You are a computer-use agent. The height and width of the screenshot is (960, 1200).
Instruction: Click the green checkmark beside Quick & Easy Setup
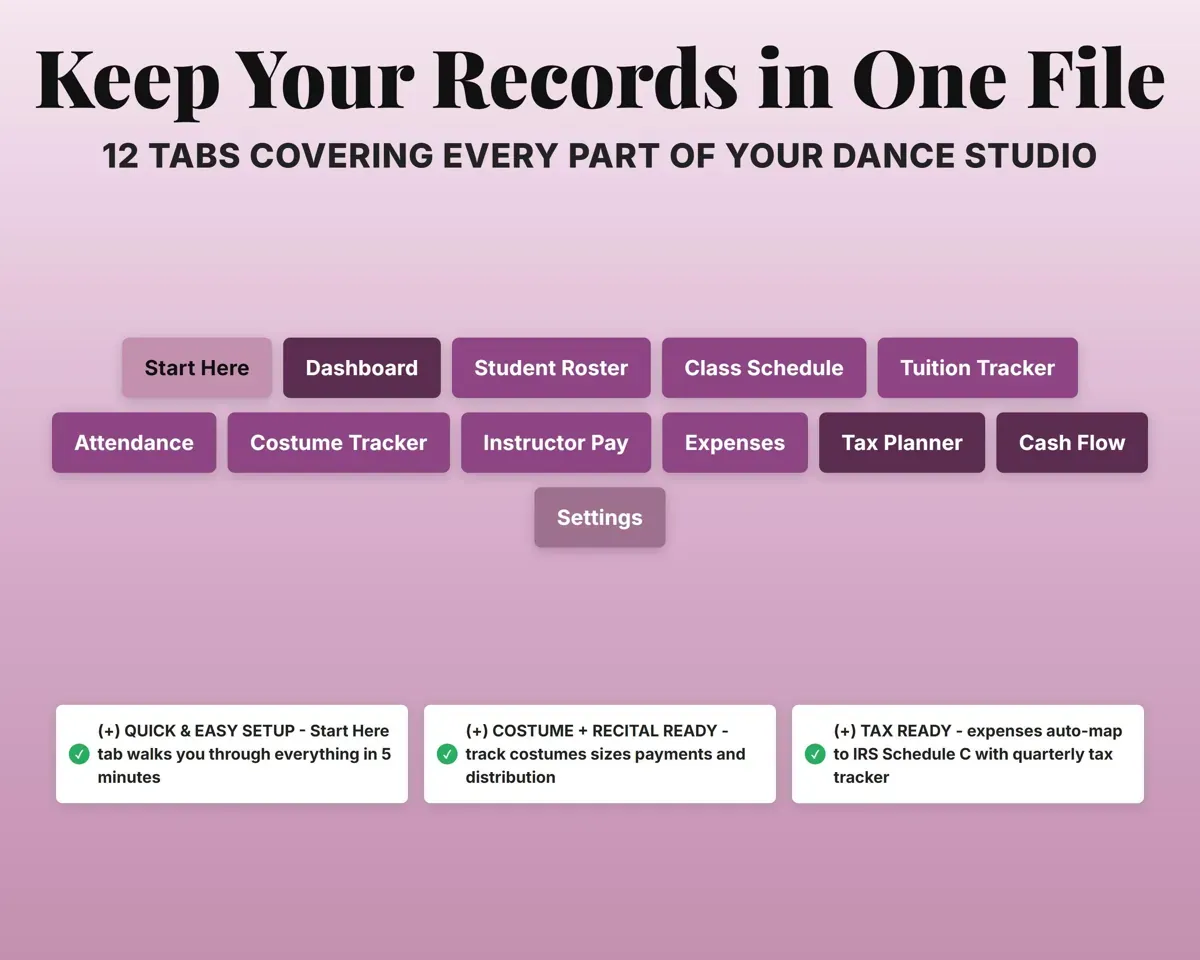point(79,754)
